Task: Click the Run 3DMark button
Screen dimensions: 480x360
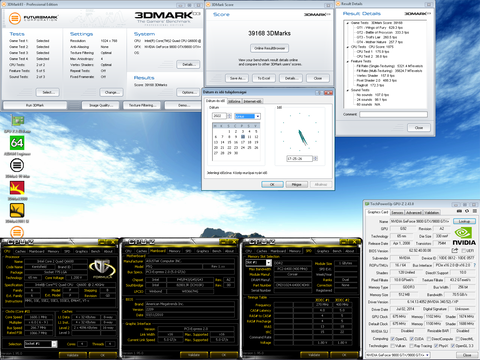Action: [x=35, y=105]
